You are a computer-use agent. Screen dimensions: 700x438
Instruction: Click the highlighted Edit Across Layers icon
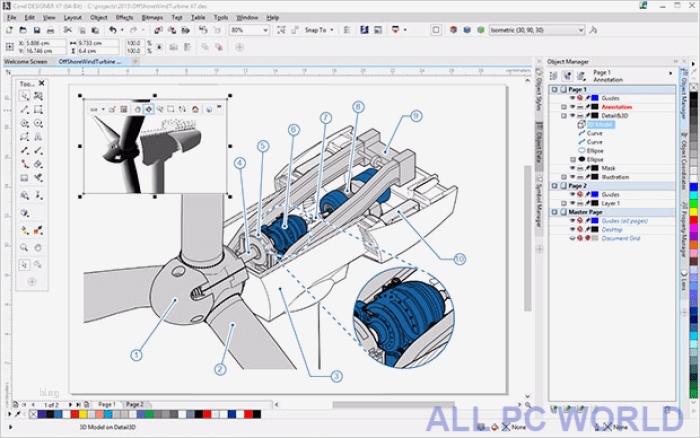tap(567, 76)
